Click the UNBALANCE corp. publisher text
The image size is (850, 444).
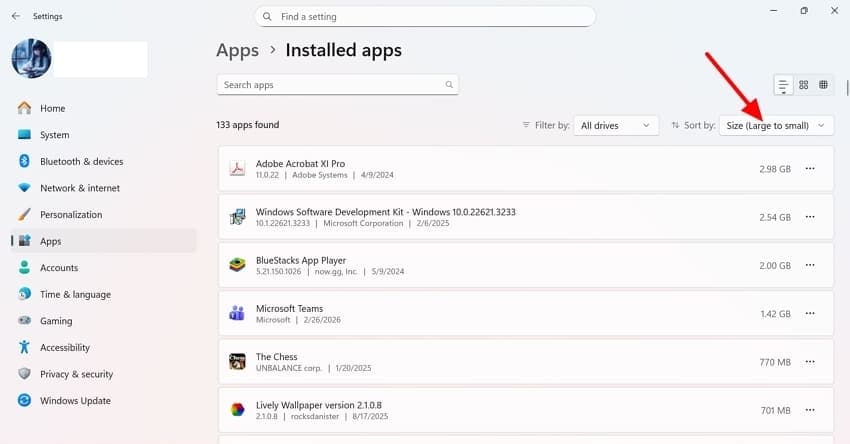click(x=288, y=368)
